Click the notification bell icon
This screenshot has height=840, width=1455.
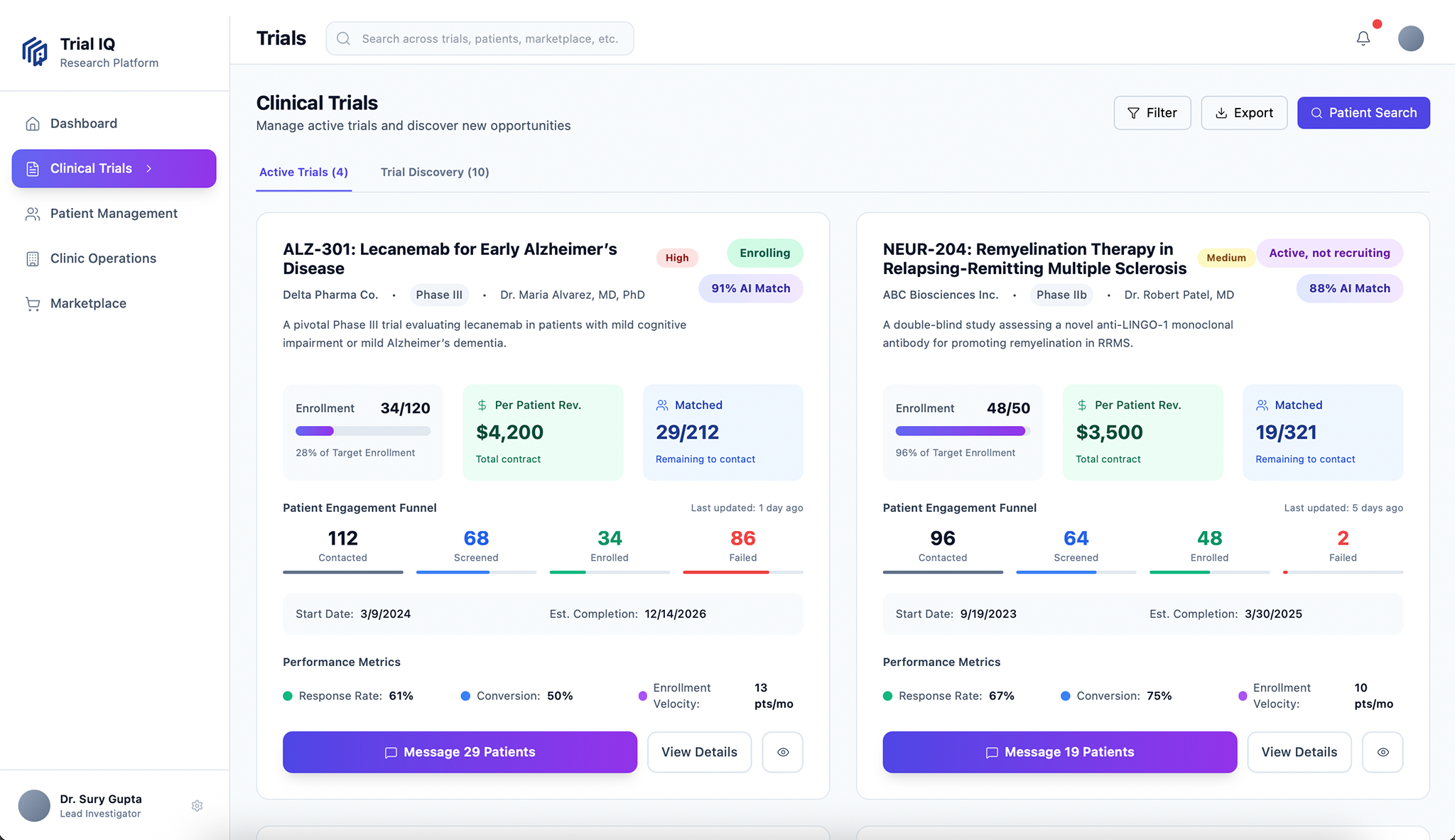pos(1363,38)
